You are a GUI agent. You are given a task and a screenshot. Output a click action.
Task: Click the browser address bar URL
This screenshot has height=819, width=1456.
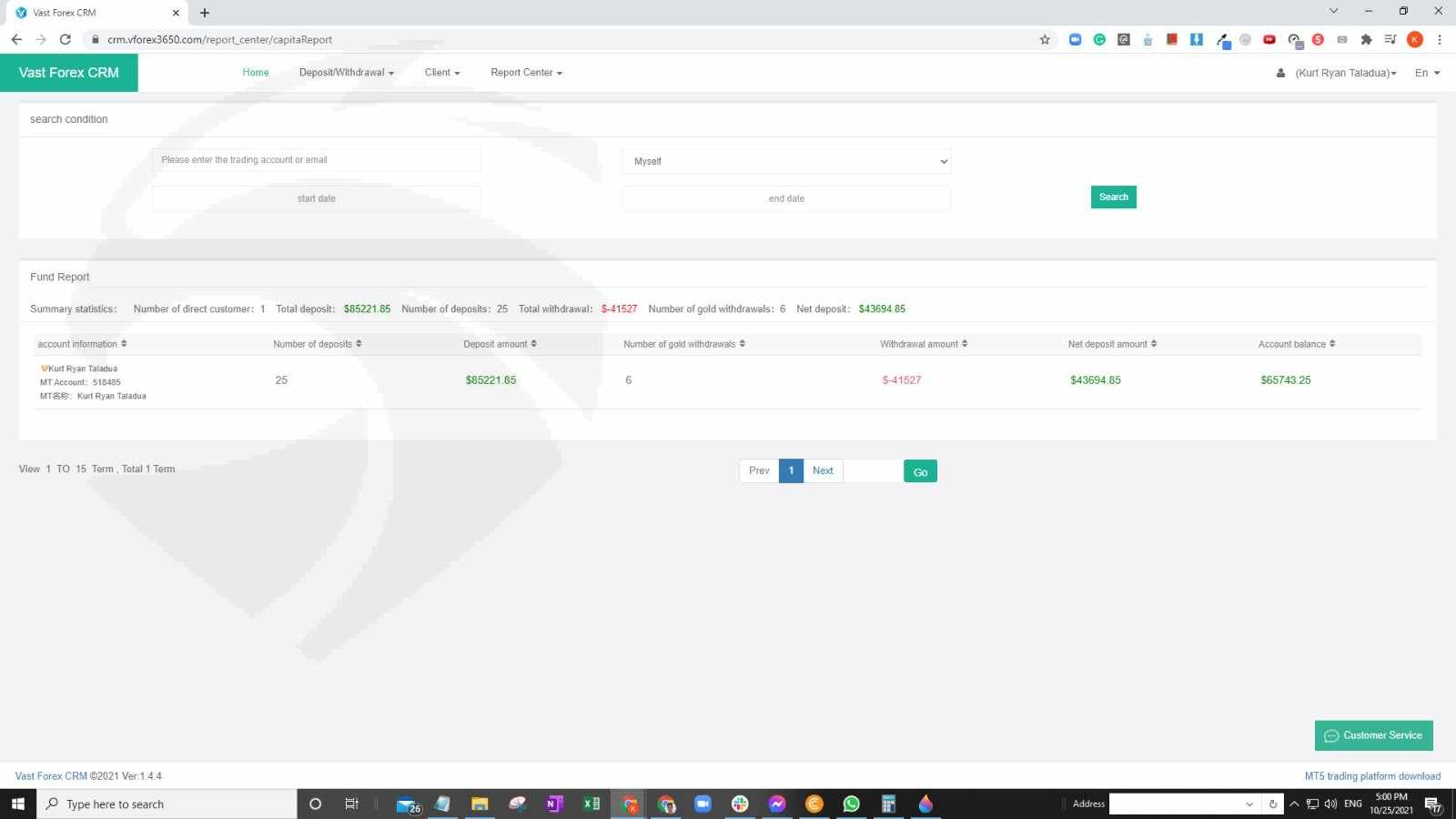click(x=219, y=40)
